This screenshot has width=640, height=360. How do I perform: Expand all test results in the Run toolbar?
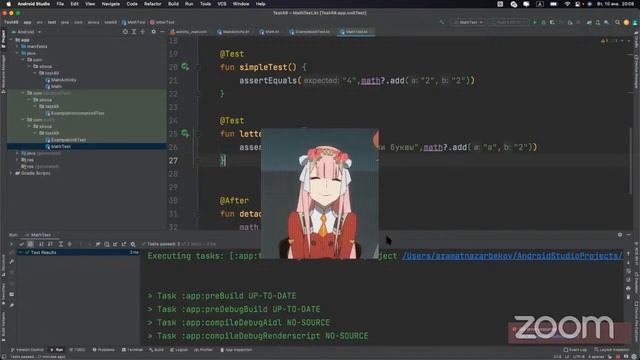click(x=61, y=244)
